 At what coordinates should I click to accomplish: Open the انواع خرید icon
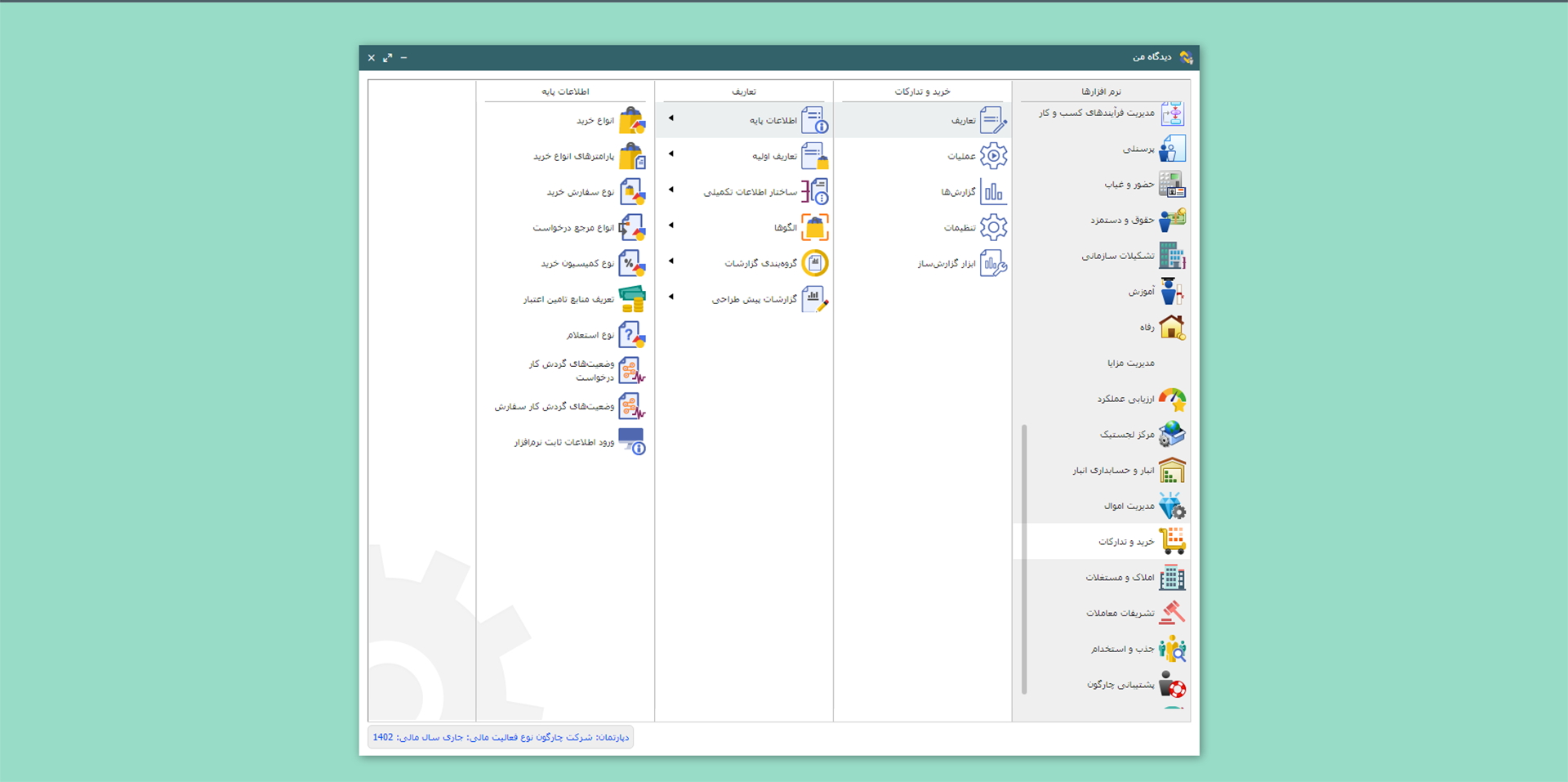[631, 121]
